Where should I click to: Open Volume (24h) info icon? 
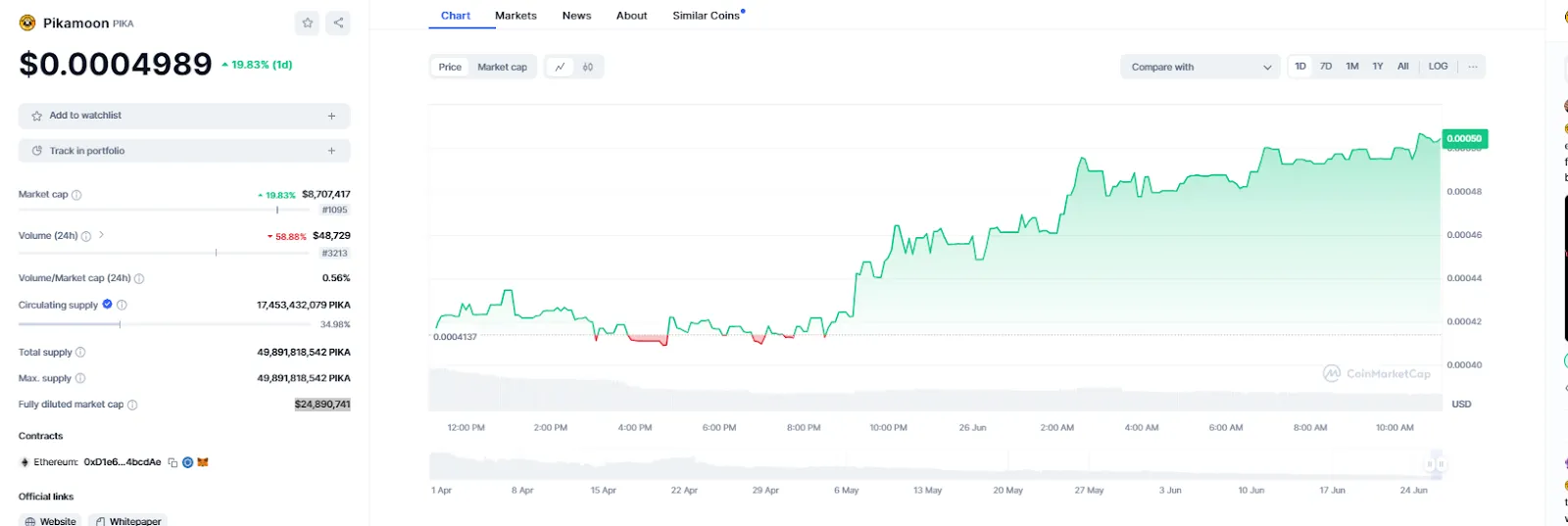86,236
